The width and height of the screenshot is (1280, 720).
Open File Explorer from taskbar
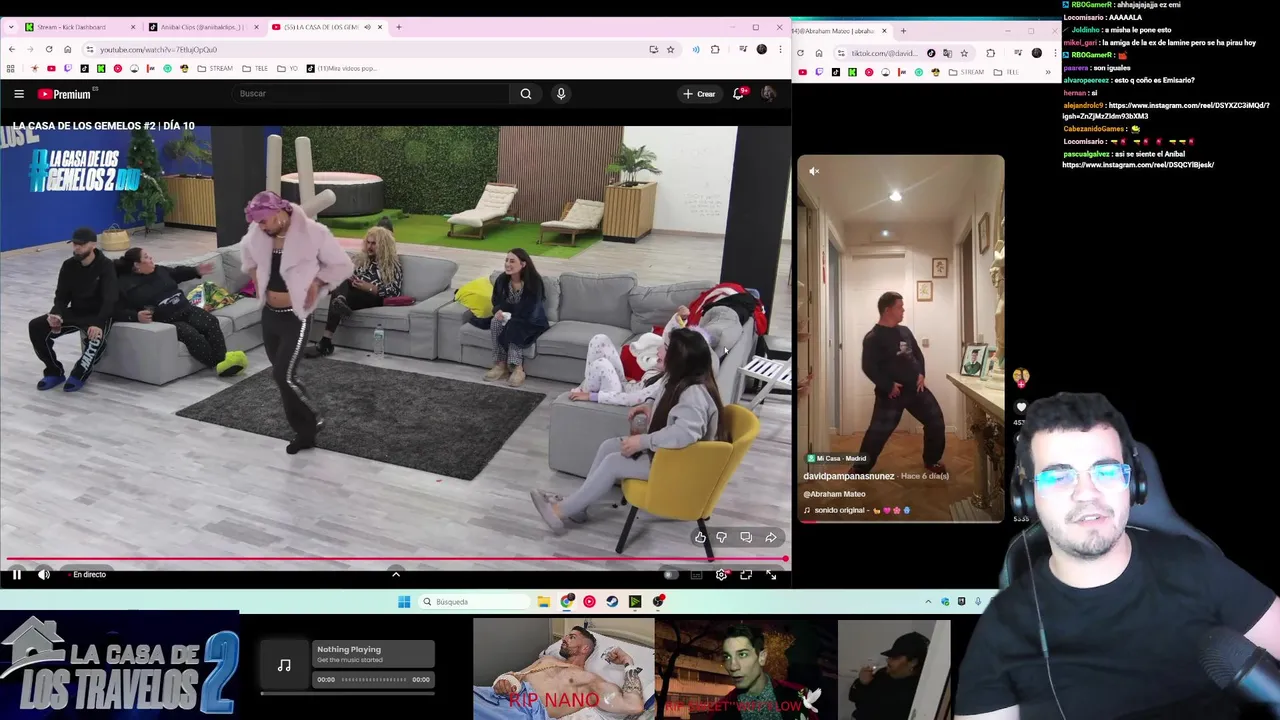pos(543,602)
